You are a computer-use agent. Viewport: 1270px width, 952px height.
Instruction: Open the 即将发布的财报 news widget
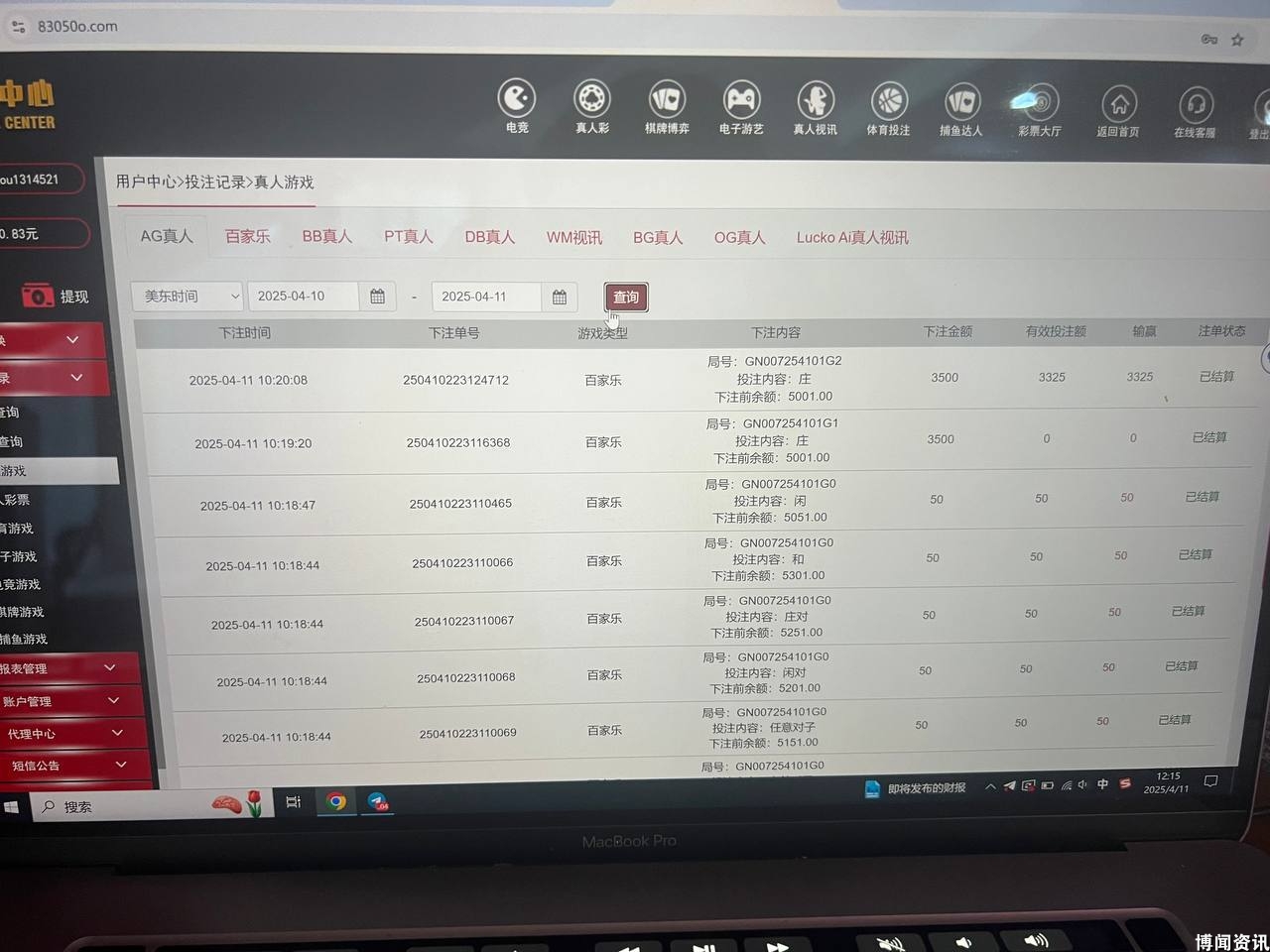click(x=915, y=788)
